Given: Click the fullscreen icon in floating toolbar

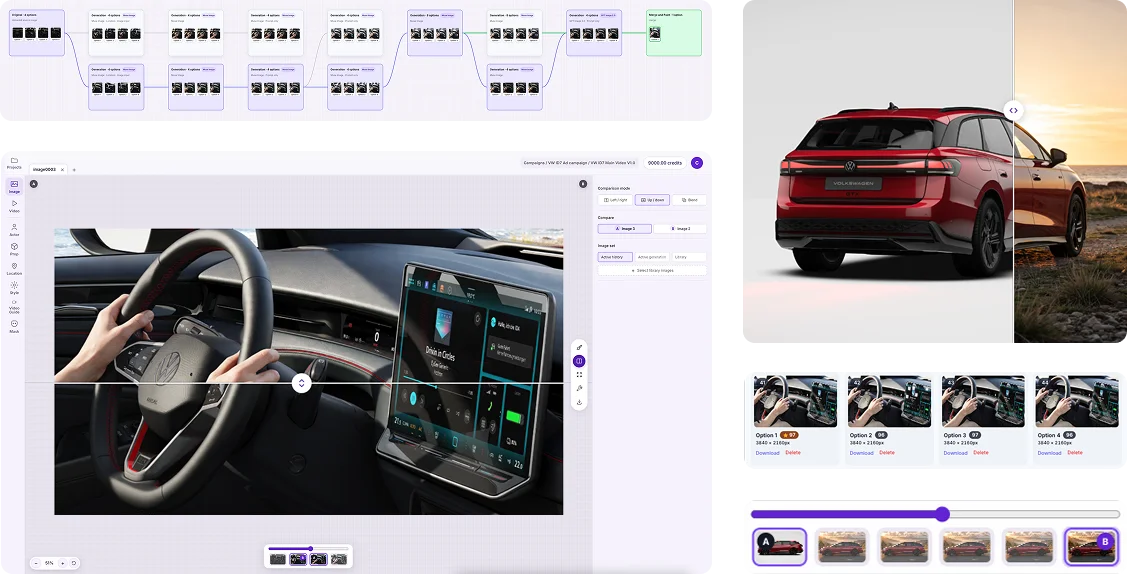Looking at the screenshot, I should click(x=579, y=374).
